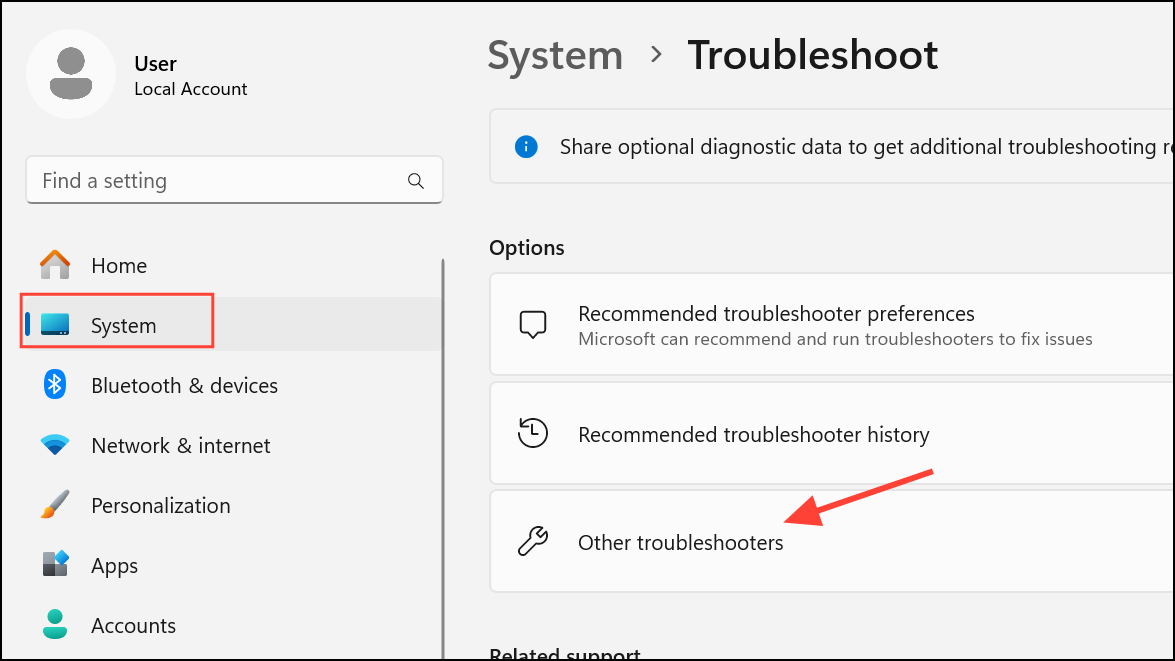1175x661 pixels.
Task: Click the Bluetooth & devices icon
Action: (55, 385)
